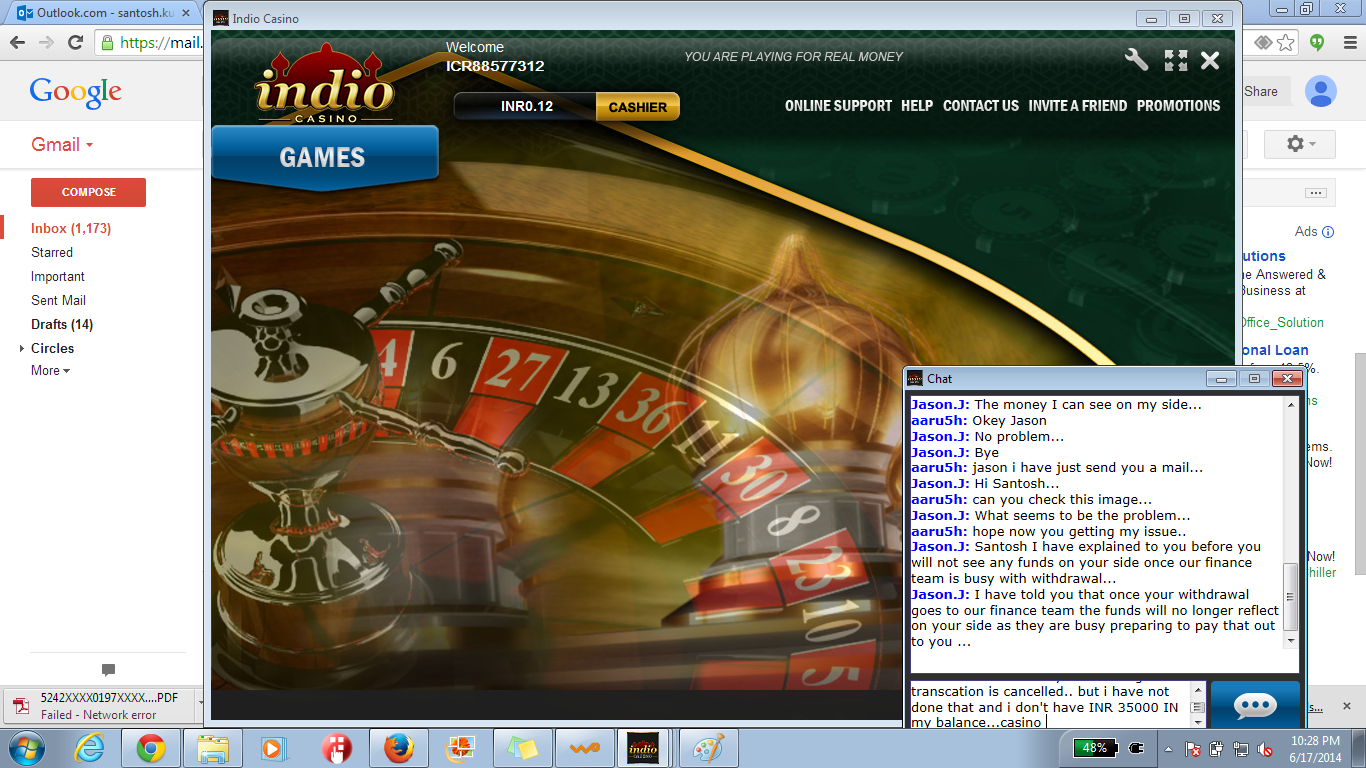1366x768 pixels.
Task: Open the PROMOTIONS menu item
Action: point(1178,106)
